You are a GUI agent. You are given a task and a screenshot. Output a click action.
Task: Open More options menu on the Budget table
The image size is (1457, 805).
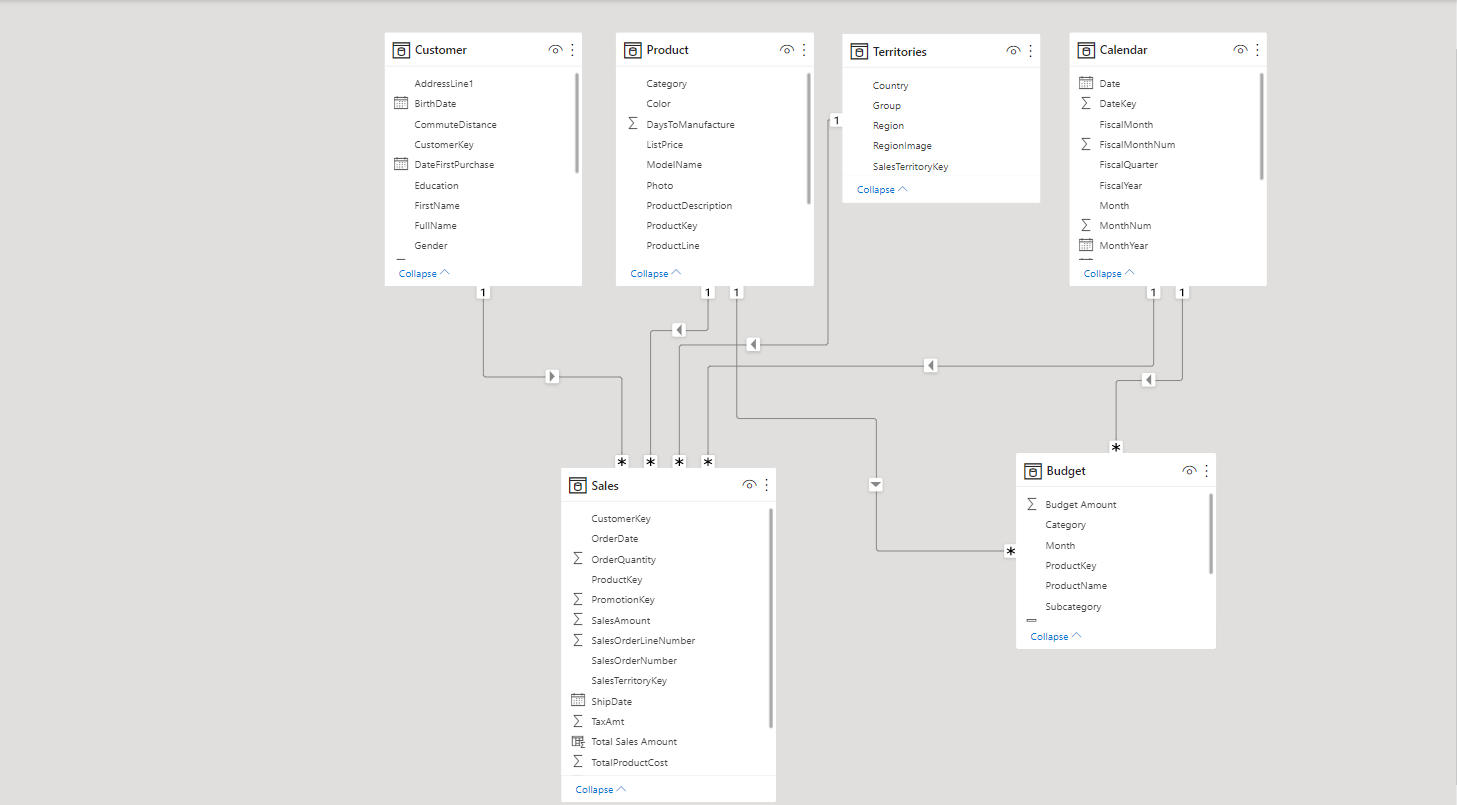pyautogui.click(x=1206, y=470)
